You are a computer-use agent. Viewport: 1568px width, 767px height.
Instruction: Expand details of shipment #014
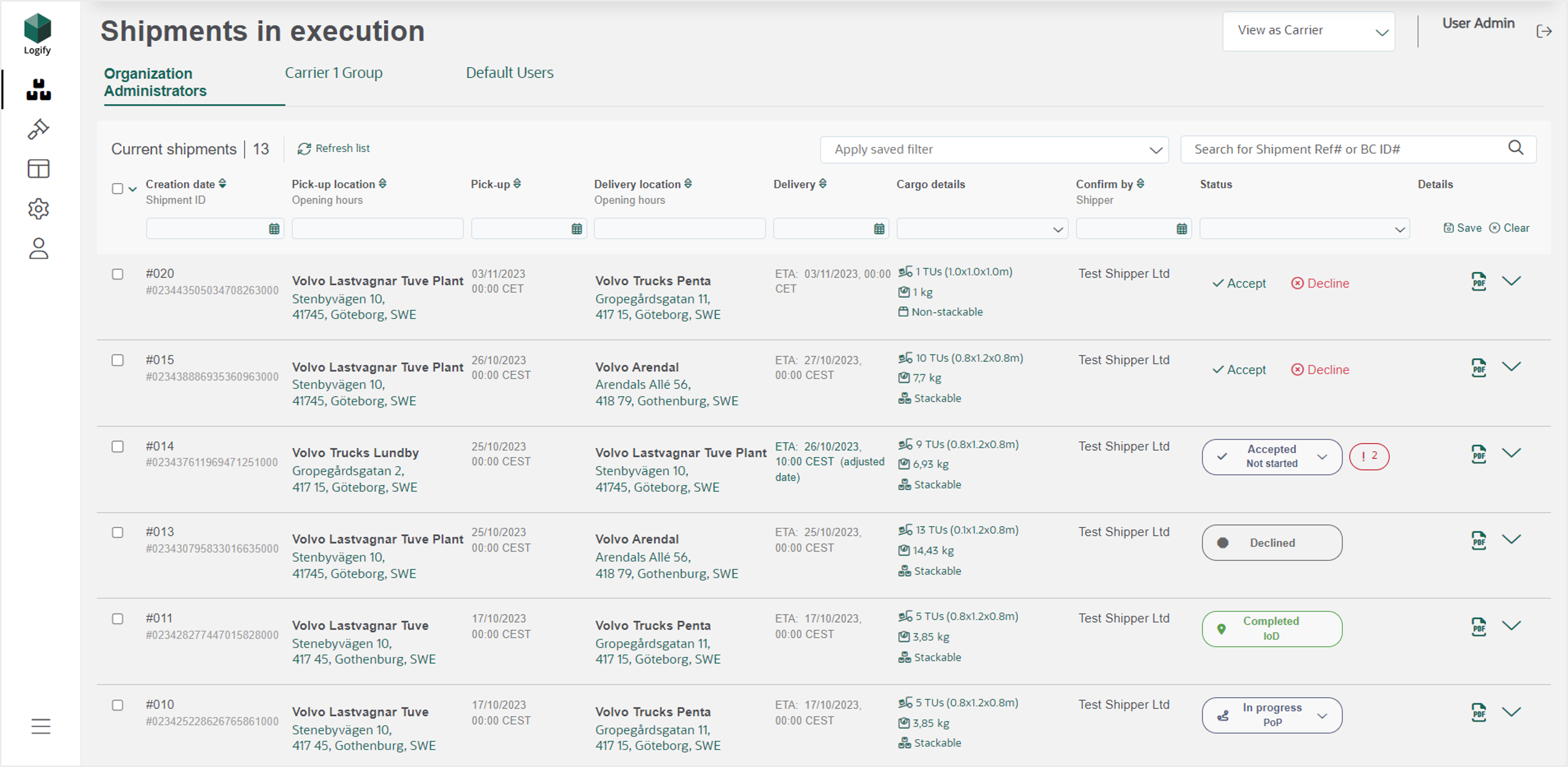point(1511,453)
